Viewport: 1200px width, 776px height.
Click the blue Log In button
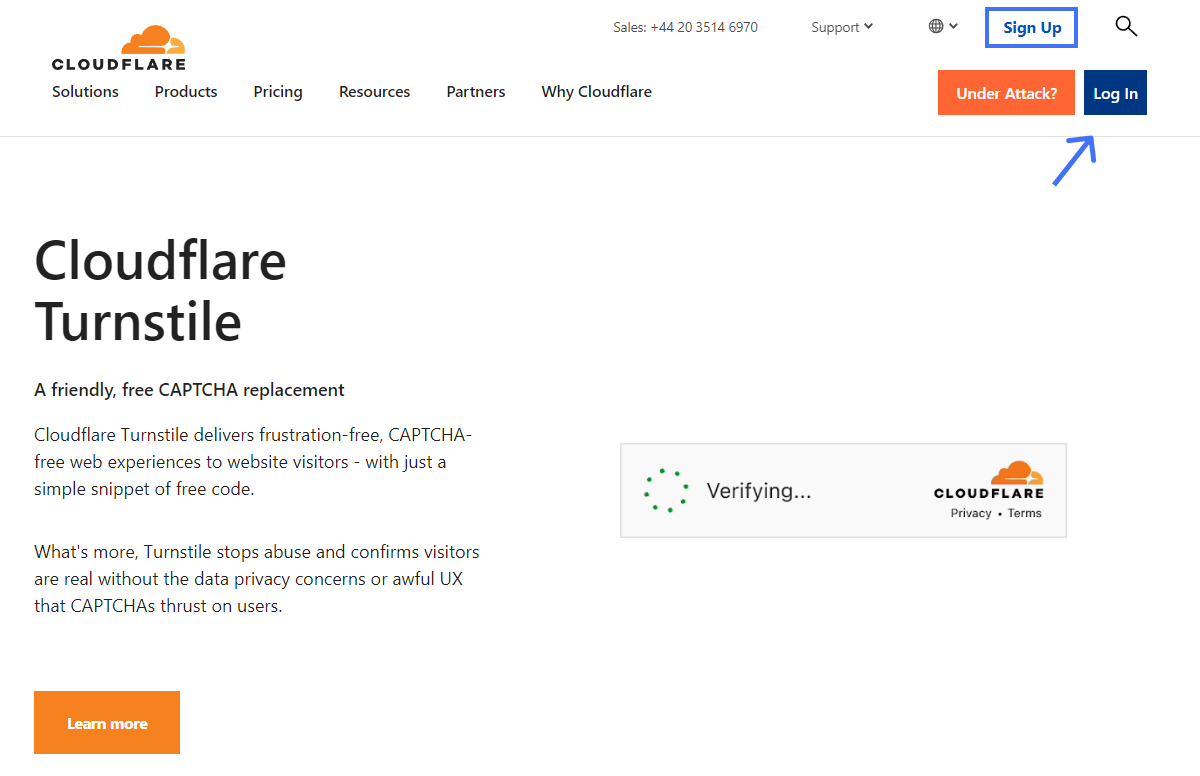point(1115,93)
